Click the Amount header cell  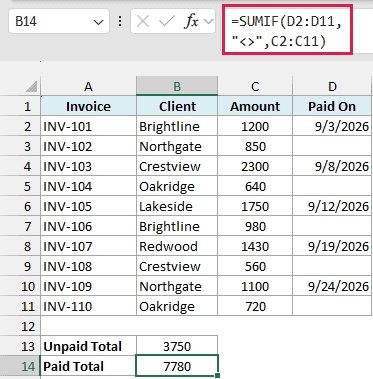[255, 106]
